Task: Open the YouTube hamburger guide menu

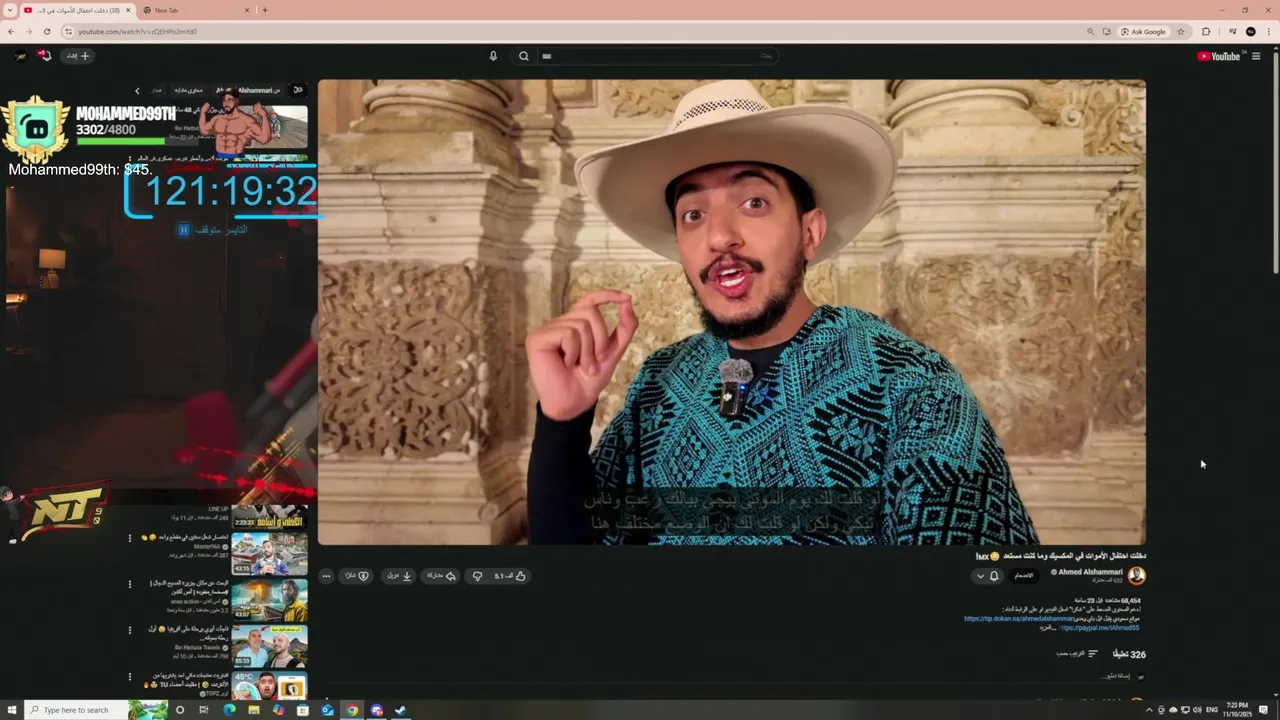Action: (1256, 56)
